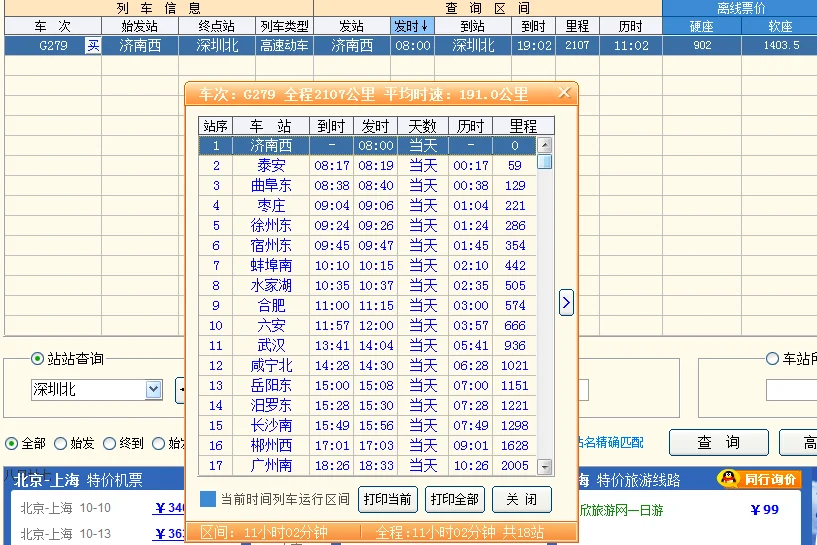Screen dimensions: 817x545
Task: Select the partially hidden 始 radio option
Action: click(158, 443)
